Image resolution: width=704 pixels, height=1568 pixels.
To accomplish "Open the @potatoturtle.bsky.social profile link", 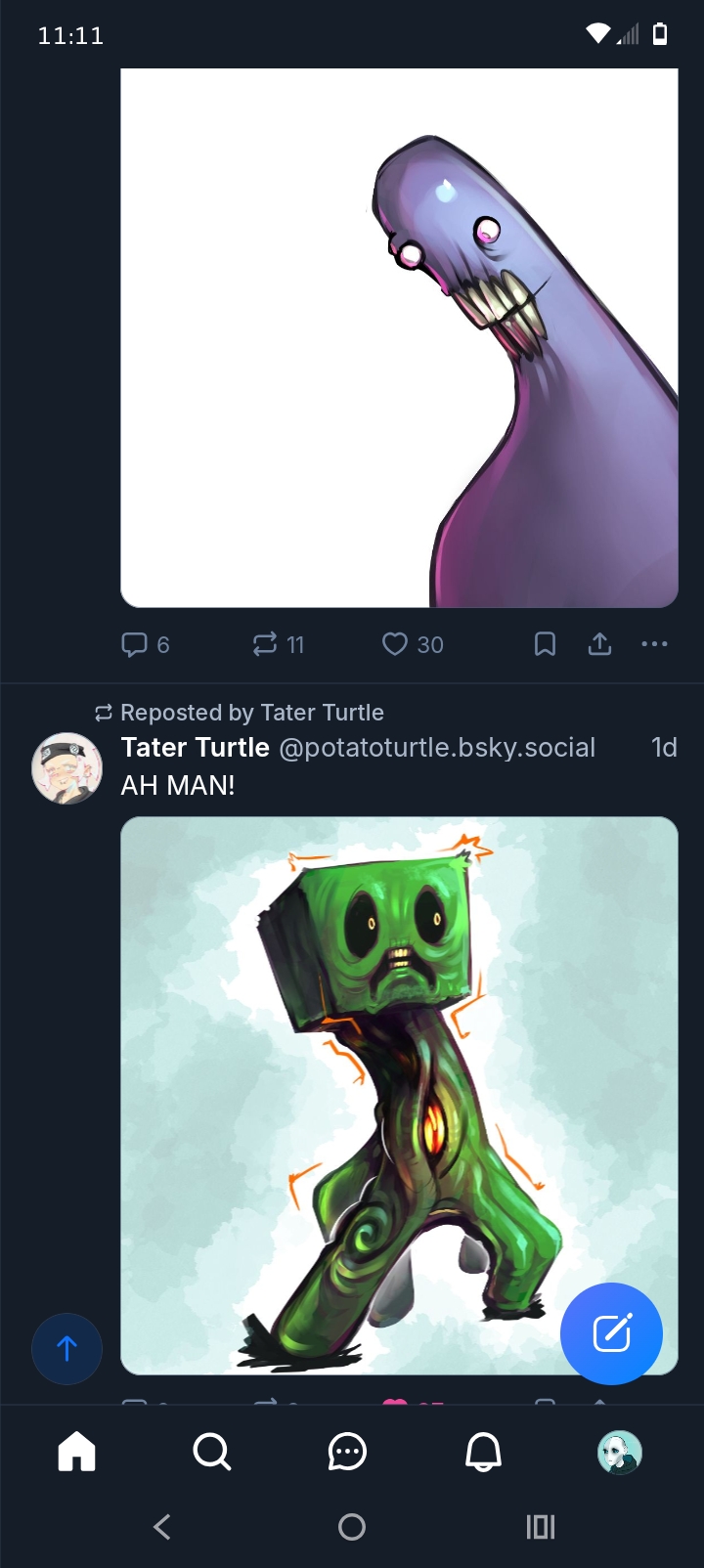I will tap(437, 748).
